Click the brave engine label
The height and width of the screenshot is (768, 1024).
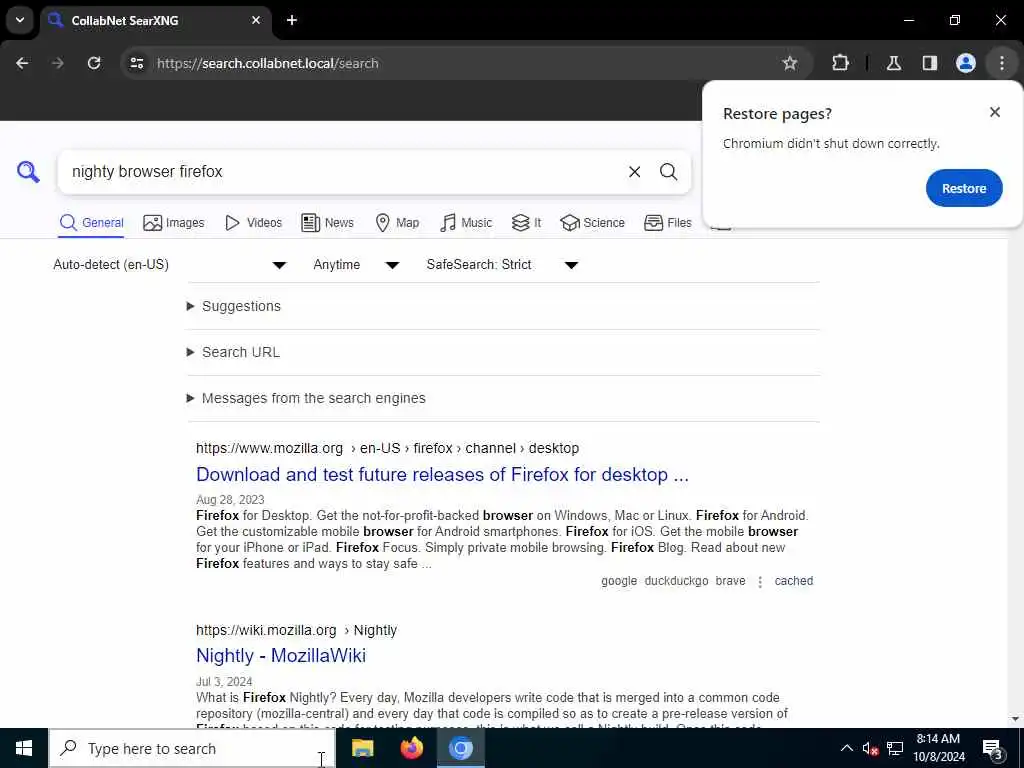pos(730,581)
